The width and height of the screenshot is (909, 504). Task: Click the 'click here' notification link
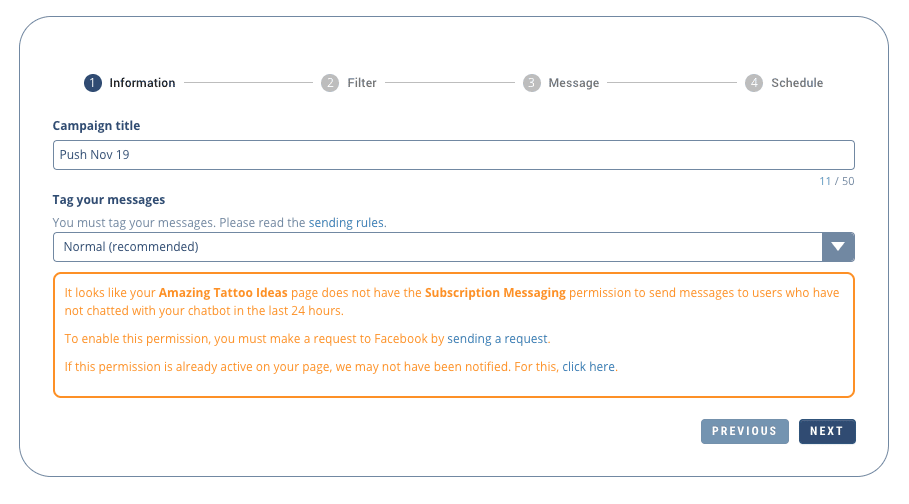589,367
